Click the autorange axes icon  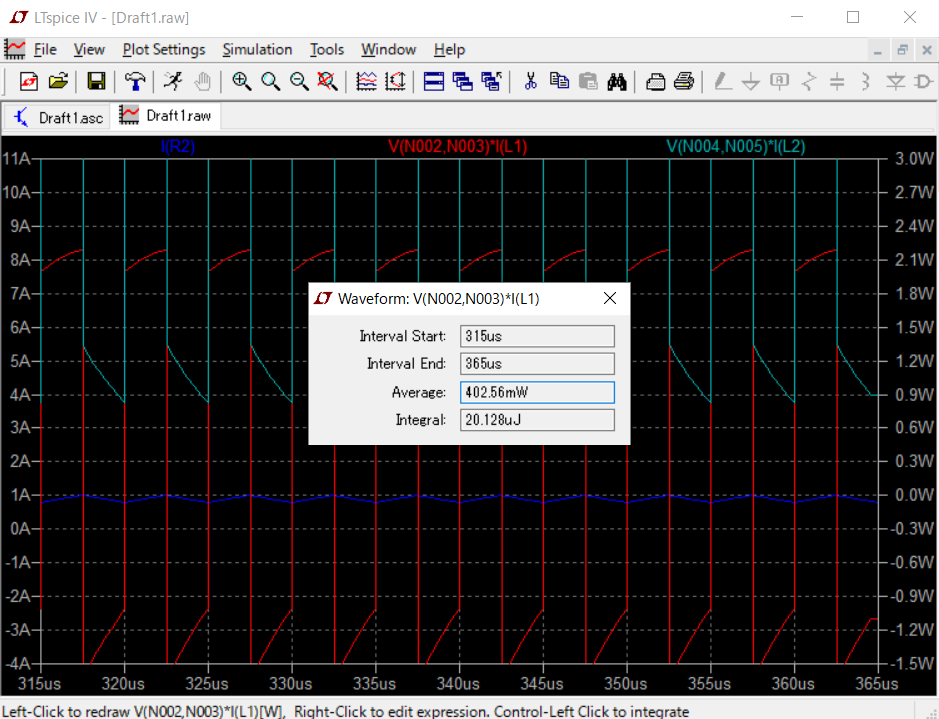coord(395,81)
